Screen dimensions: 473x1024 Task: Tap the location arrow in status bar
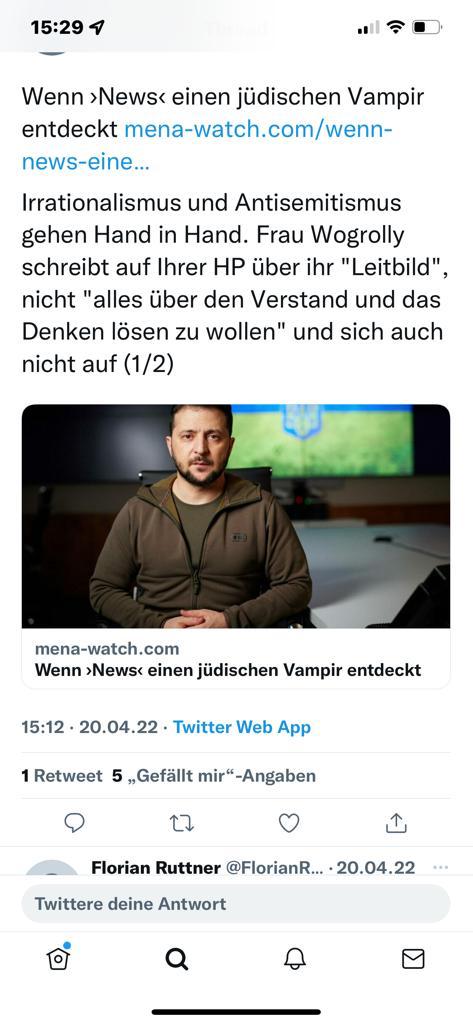click(97, 27)
